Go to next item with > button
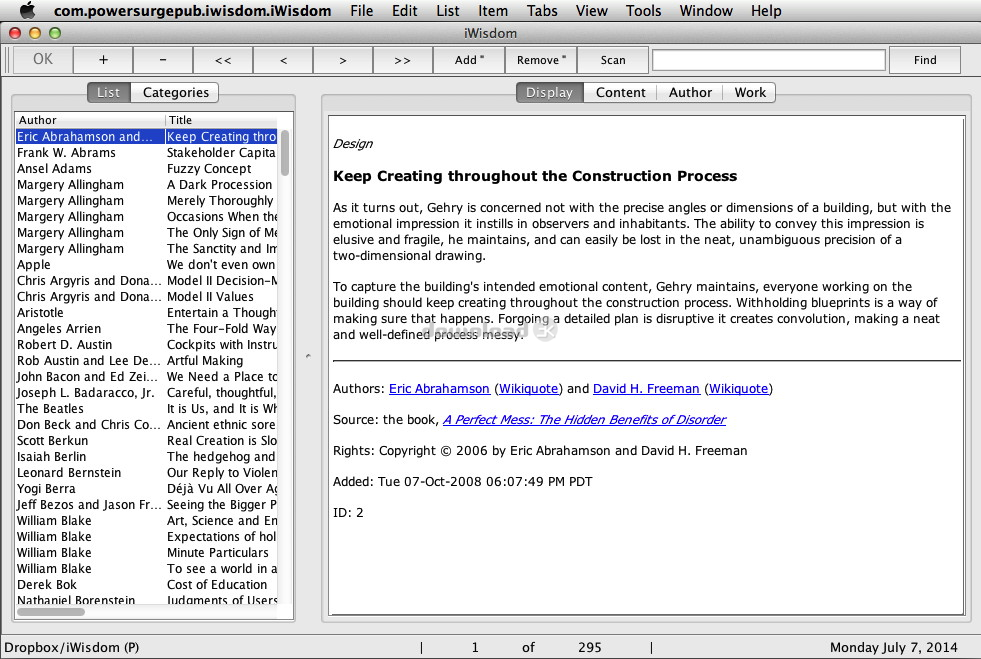Image resolution: width=981 pixels, height=659 pixels. pos(343,60)
